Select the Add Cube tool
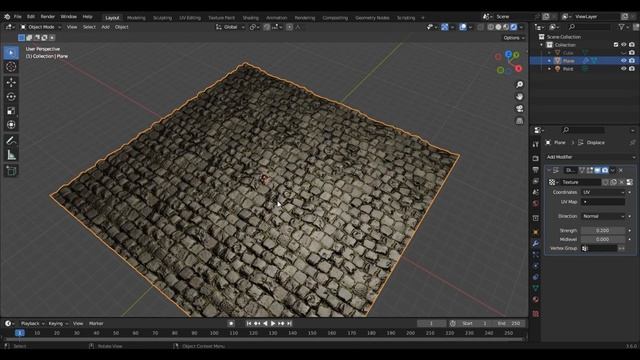 pos(11,171)
